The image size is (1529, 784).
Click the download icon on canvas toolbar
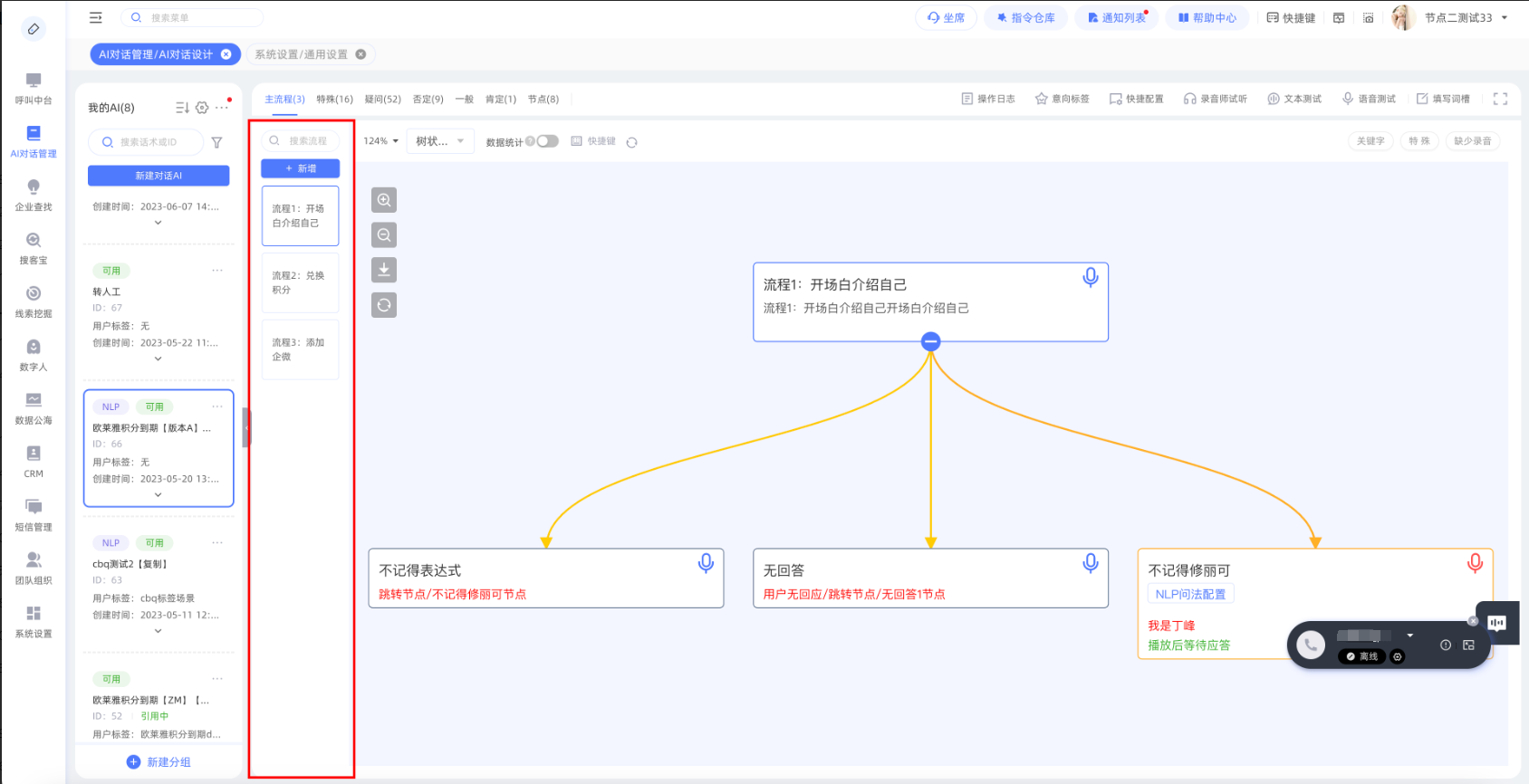tap(384, 270)
